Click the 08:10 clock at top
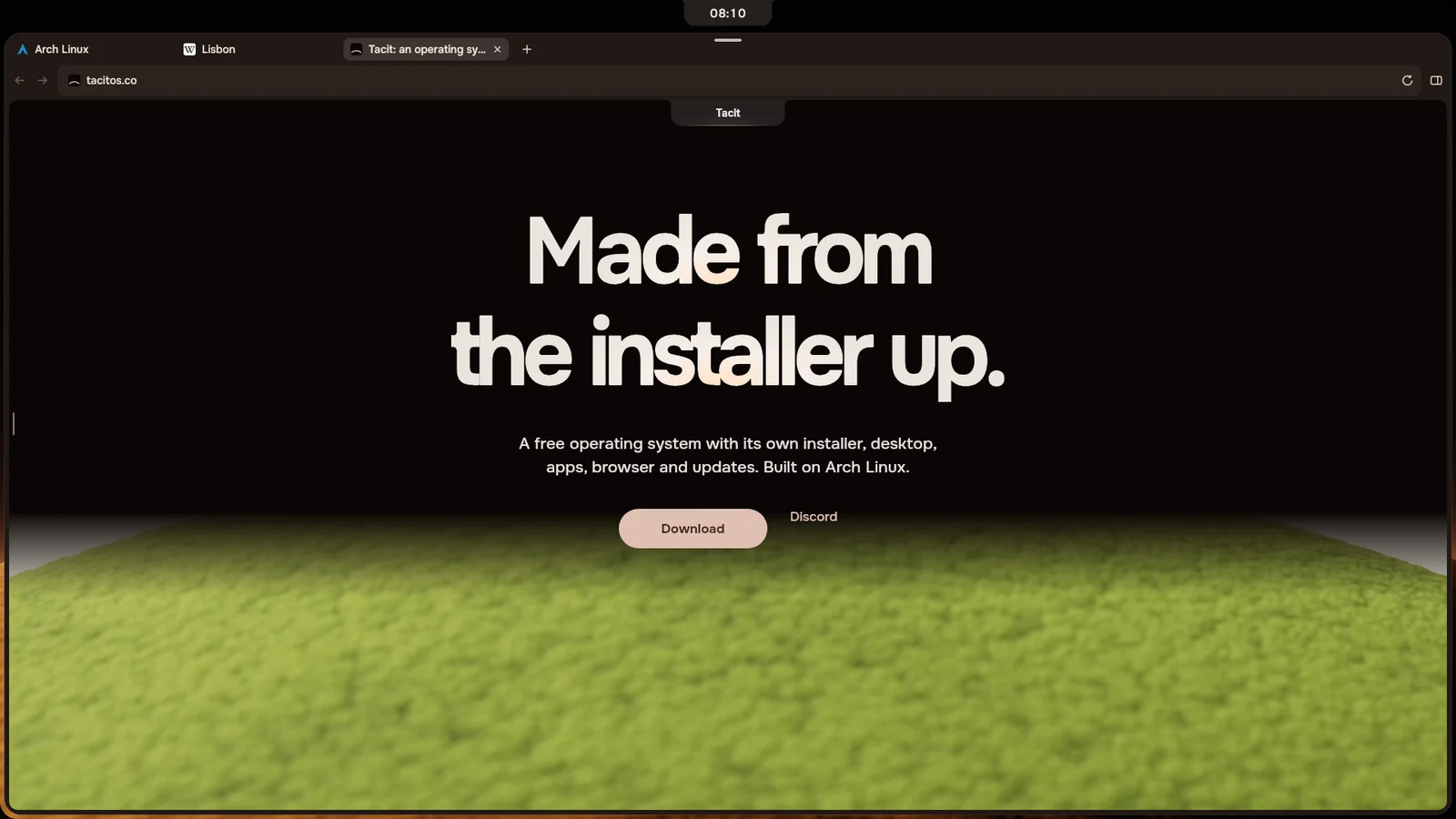The width and height of the screenshot is (1456, 819). pos(728,13)
